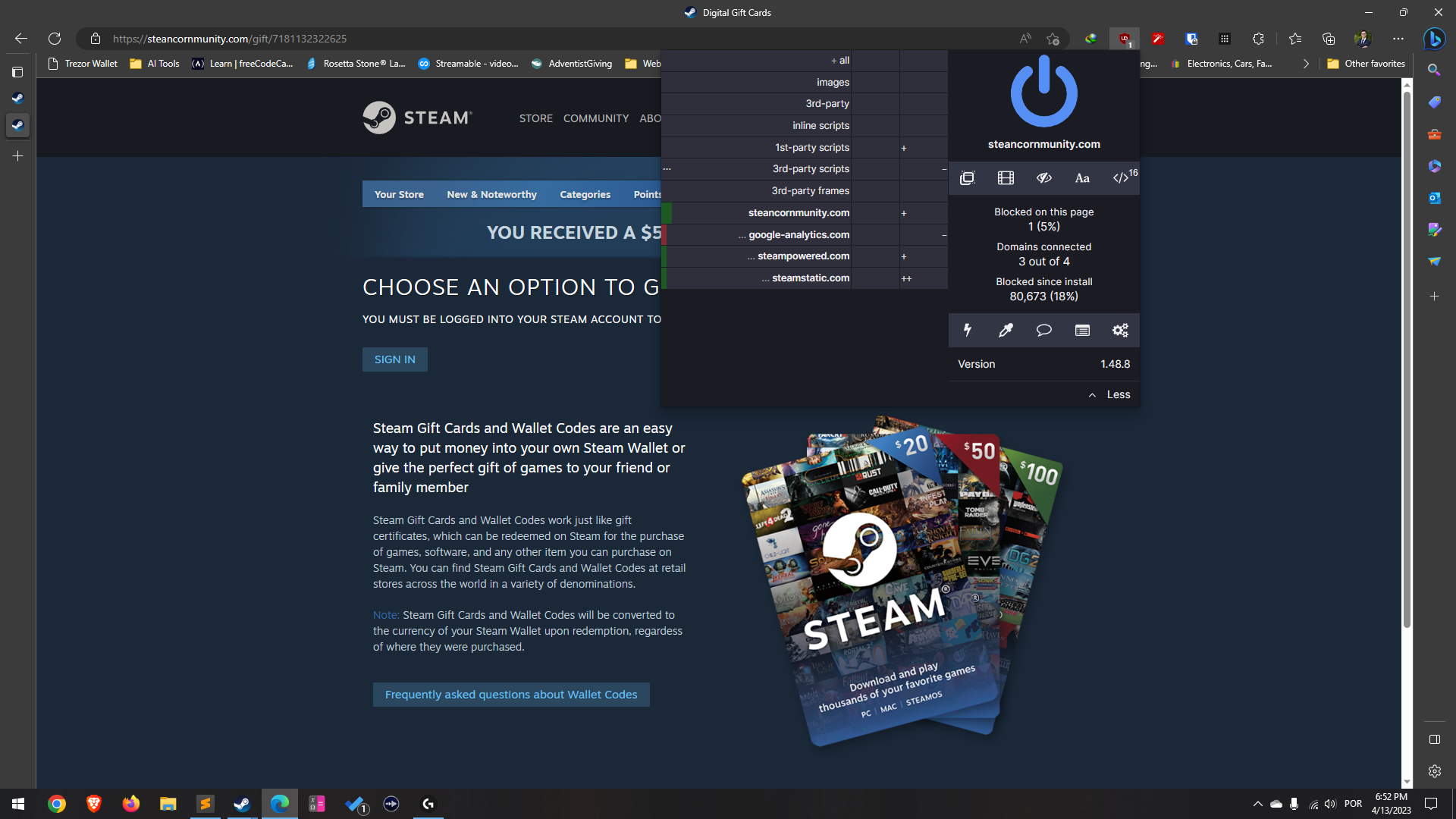Open the Windows Start menu

18,804
